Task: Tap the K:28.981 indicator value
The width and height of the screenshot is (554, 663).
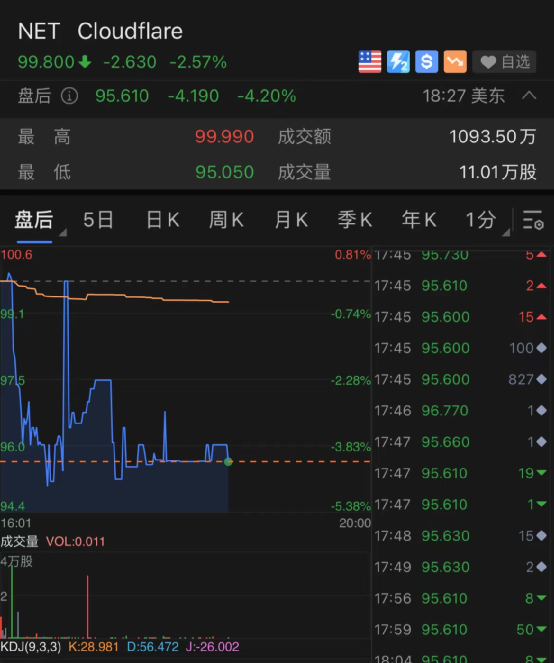Action: (x=93, y=647)
